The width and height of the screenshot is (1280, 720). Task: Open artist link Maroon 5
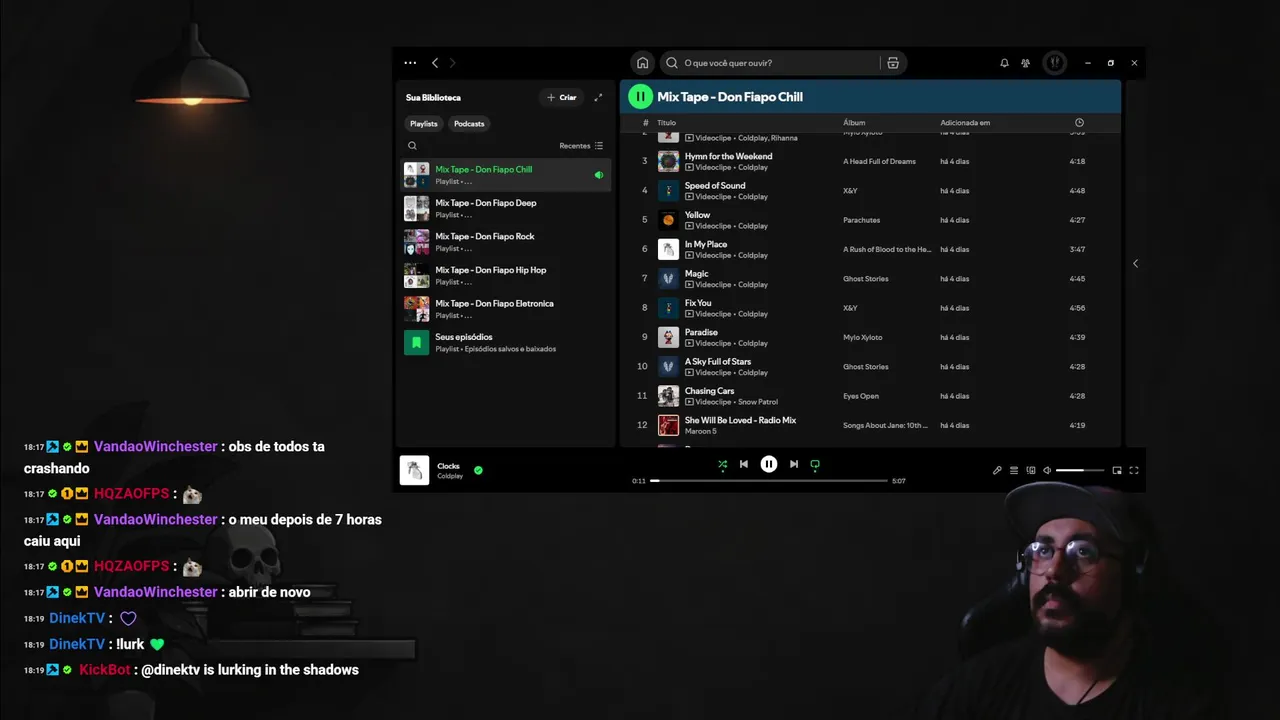coord(701,431)
